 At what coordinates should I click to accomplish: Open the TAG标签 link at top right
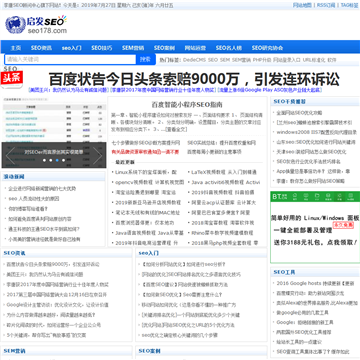350,5
